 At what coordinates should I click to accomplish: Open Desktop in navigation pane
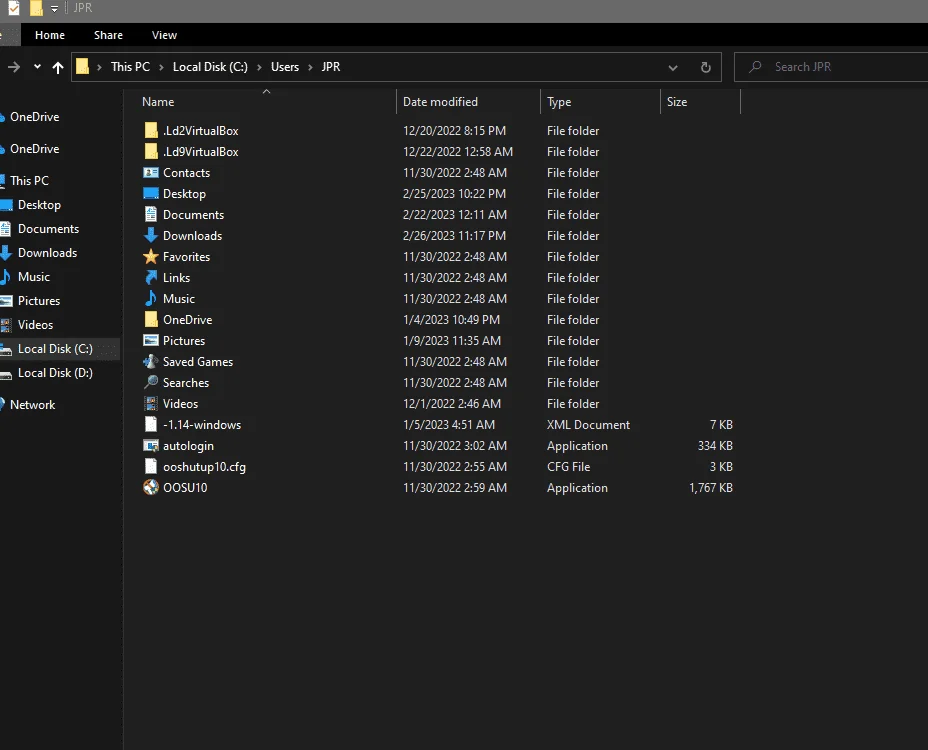[x=39, y=205]
